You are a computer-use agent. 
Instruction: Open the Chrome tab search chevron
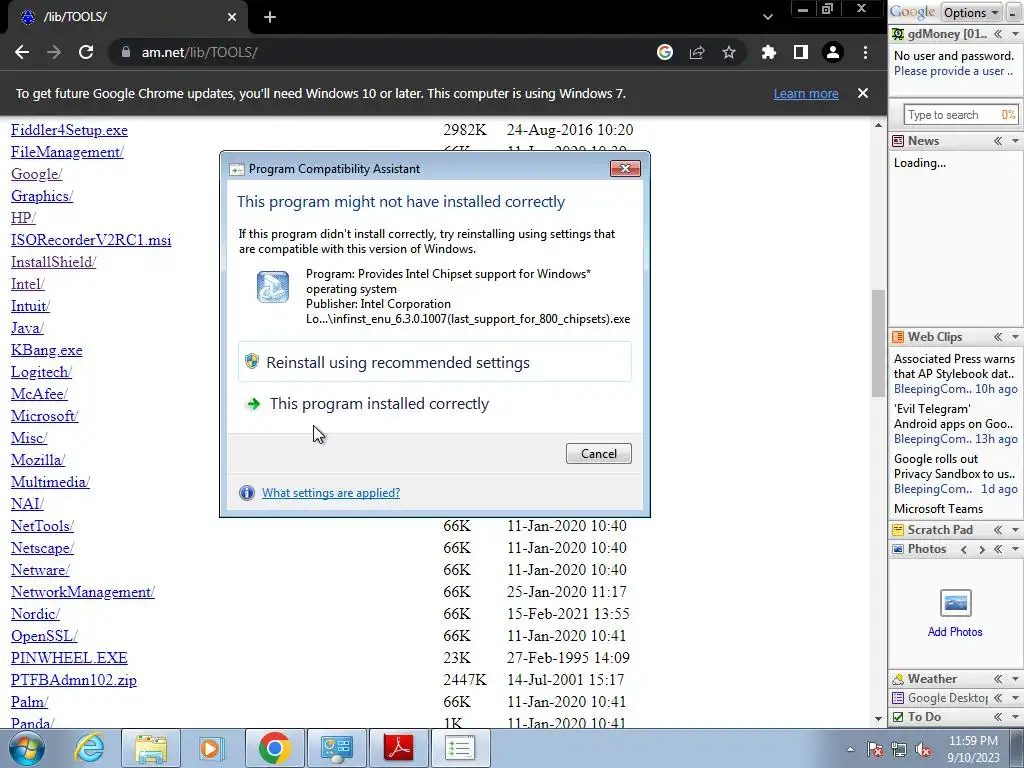768,17
